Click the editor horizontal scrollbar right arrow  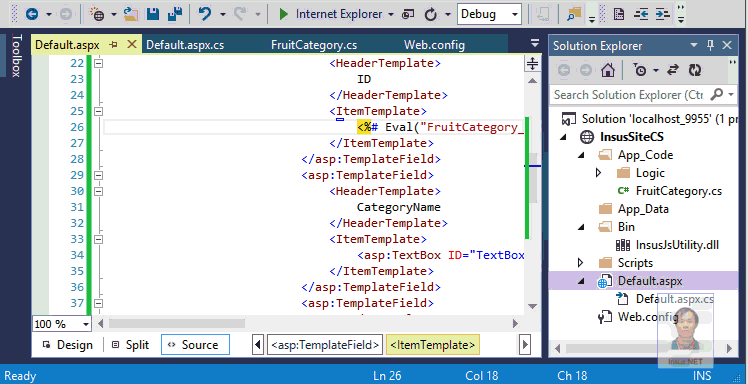515,323
